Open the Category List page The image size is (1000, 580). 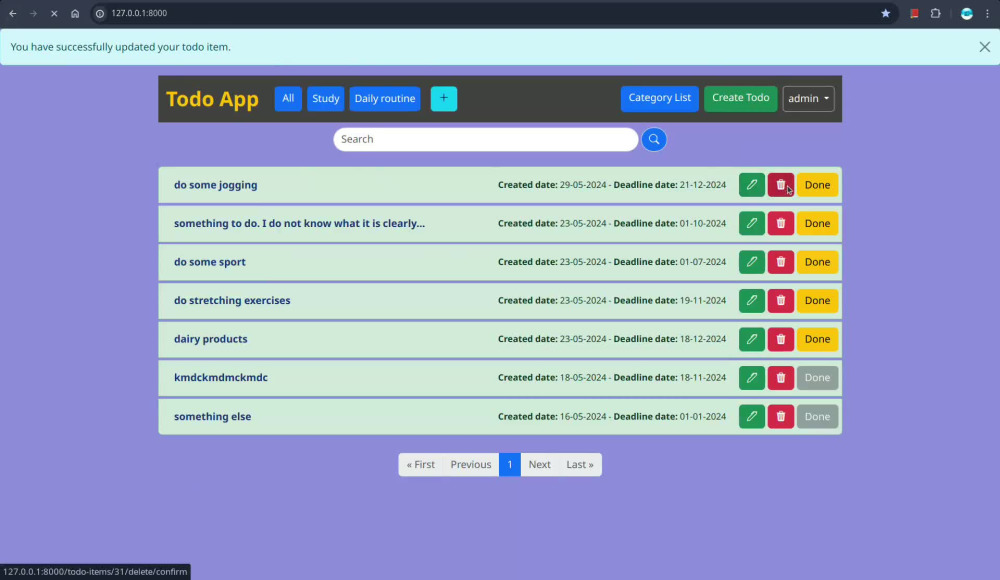click(x=659, y=98)
